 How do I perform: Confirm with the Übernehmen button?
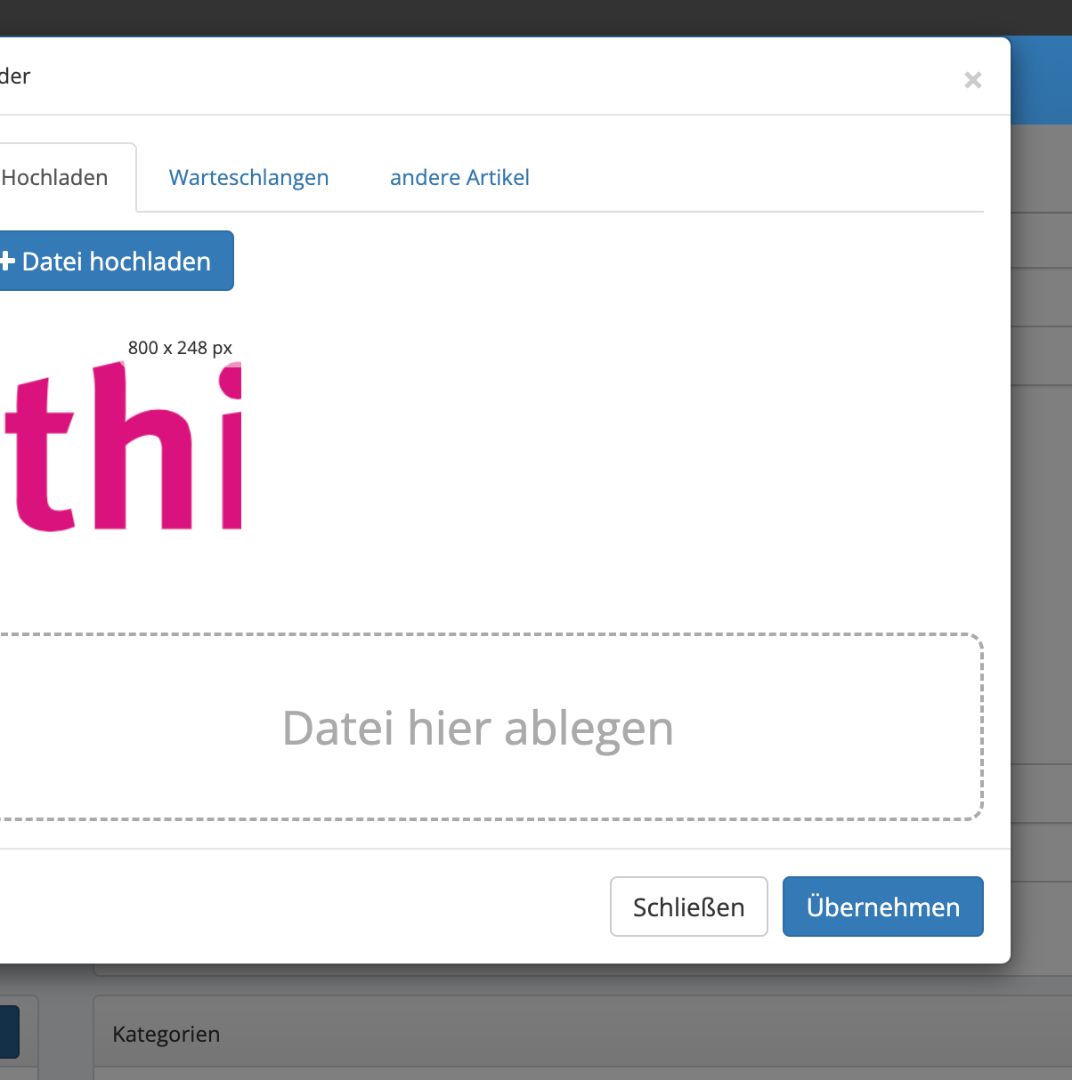[883, 906]
